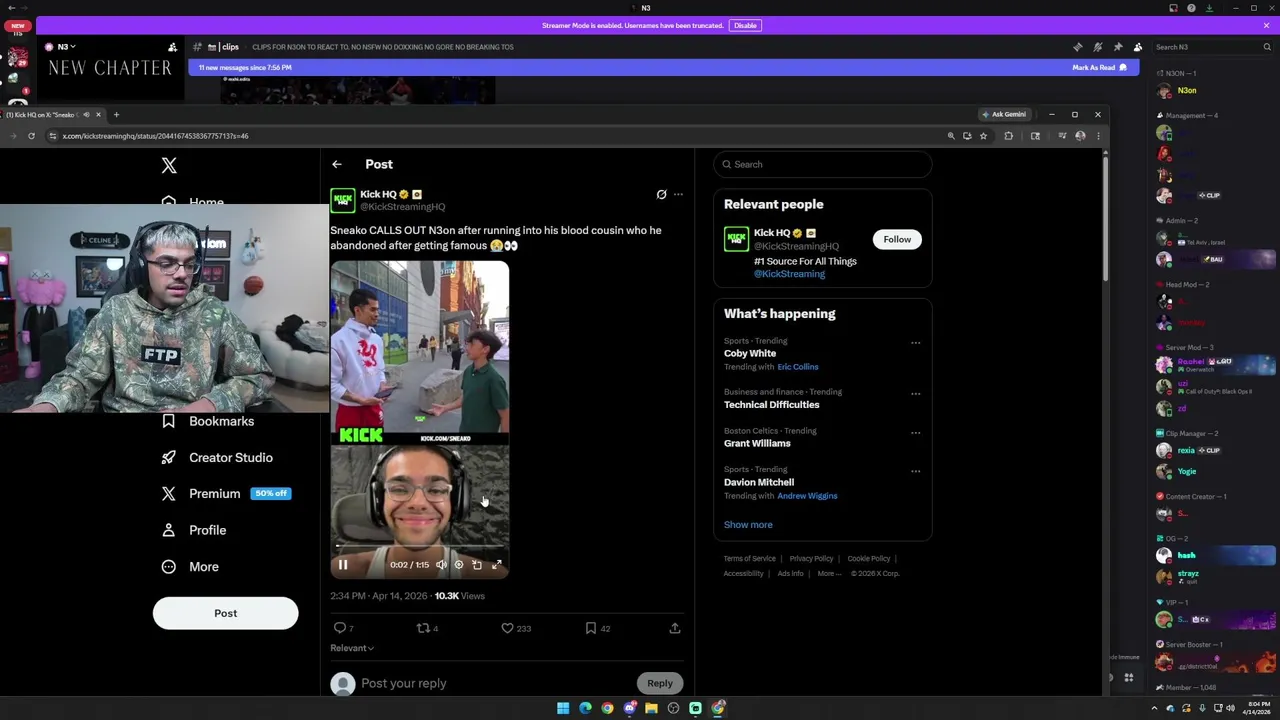
Task: Open Coby White trend options menu
Action: (915, 343)
